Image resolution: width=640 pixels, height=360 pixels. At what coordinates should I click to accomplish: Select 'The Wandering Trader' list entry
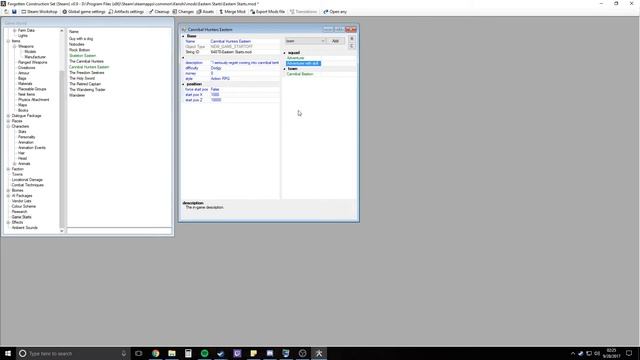87,89
